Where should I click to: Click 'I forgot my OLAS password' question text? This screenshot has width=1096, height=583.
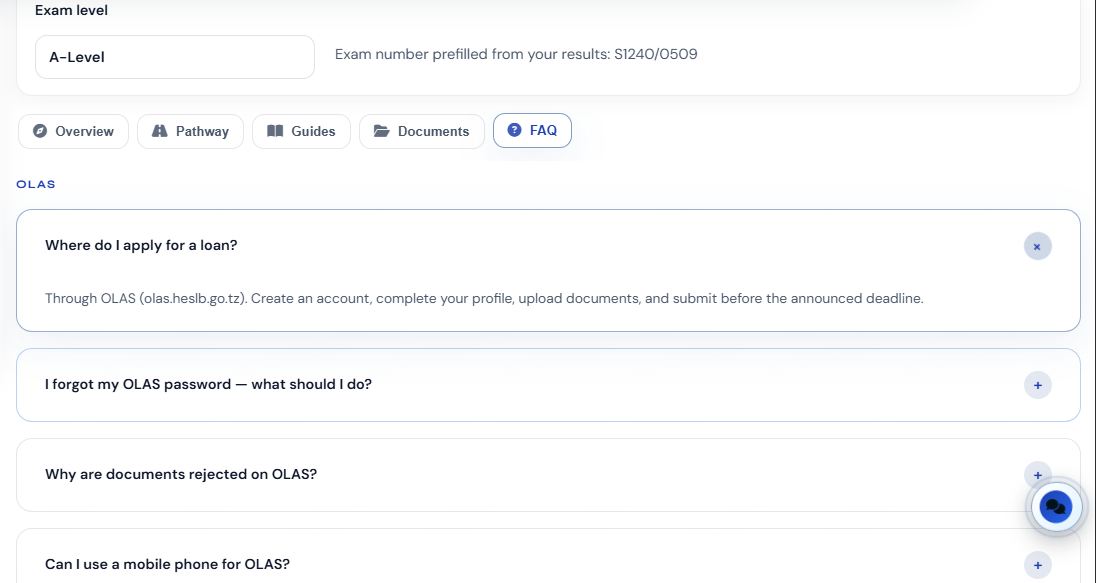click(x=208, y=384)
